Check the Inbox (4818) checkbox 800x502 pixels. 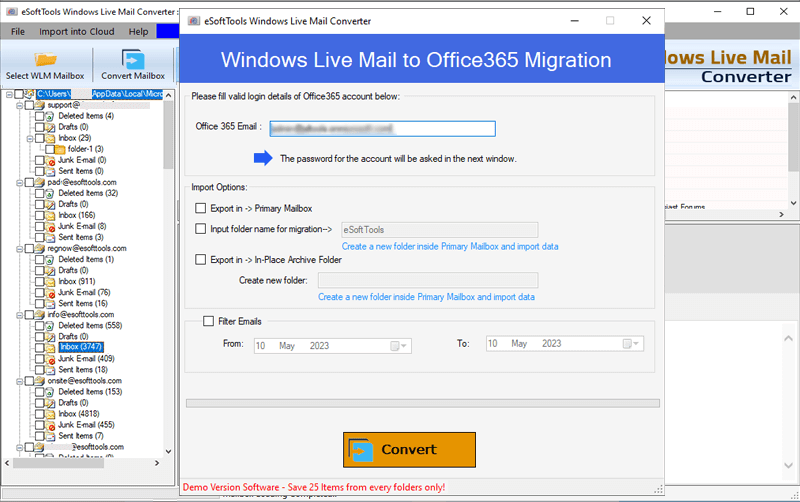[x=39, y=414]
